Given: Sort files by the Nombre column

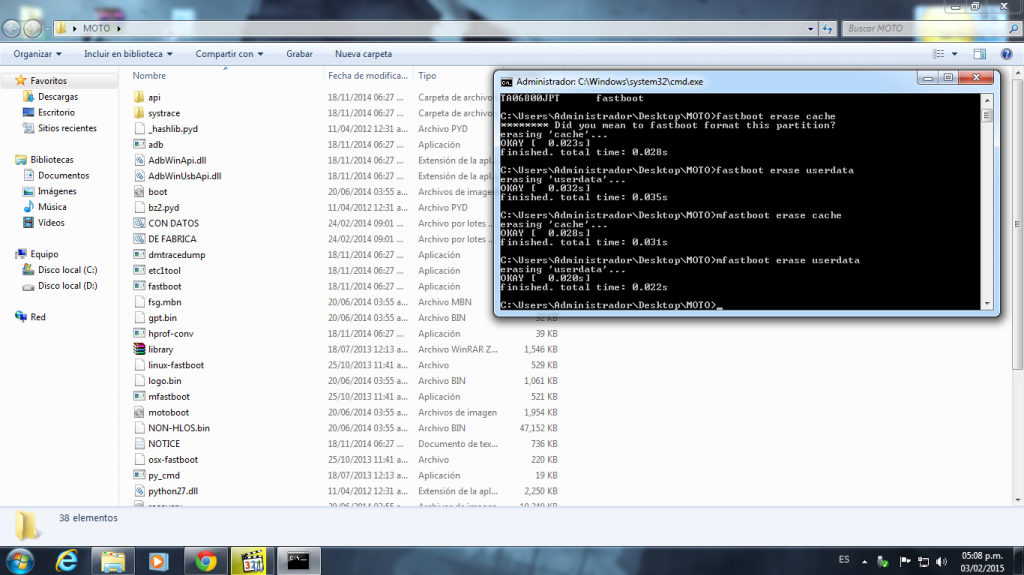Looking at the screenshot, I should 150,75.
